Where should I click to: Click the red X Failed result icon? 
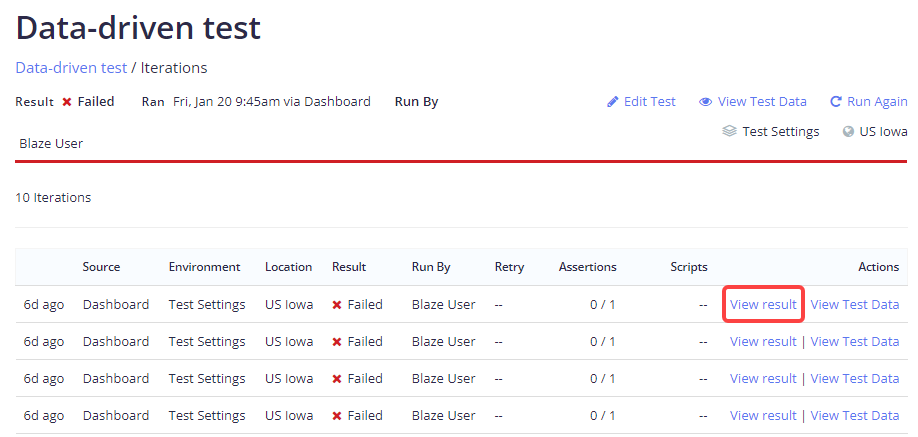click(x=67, y=102)
